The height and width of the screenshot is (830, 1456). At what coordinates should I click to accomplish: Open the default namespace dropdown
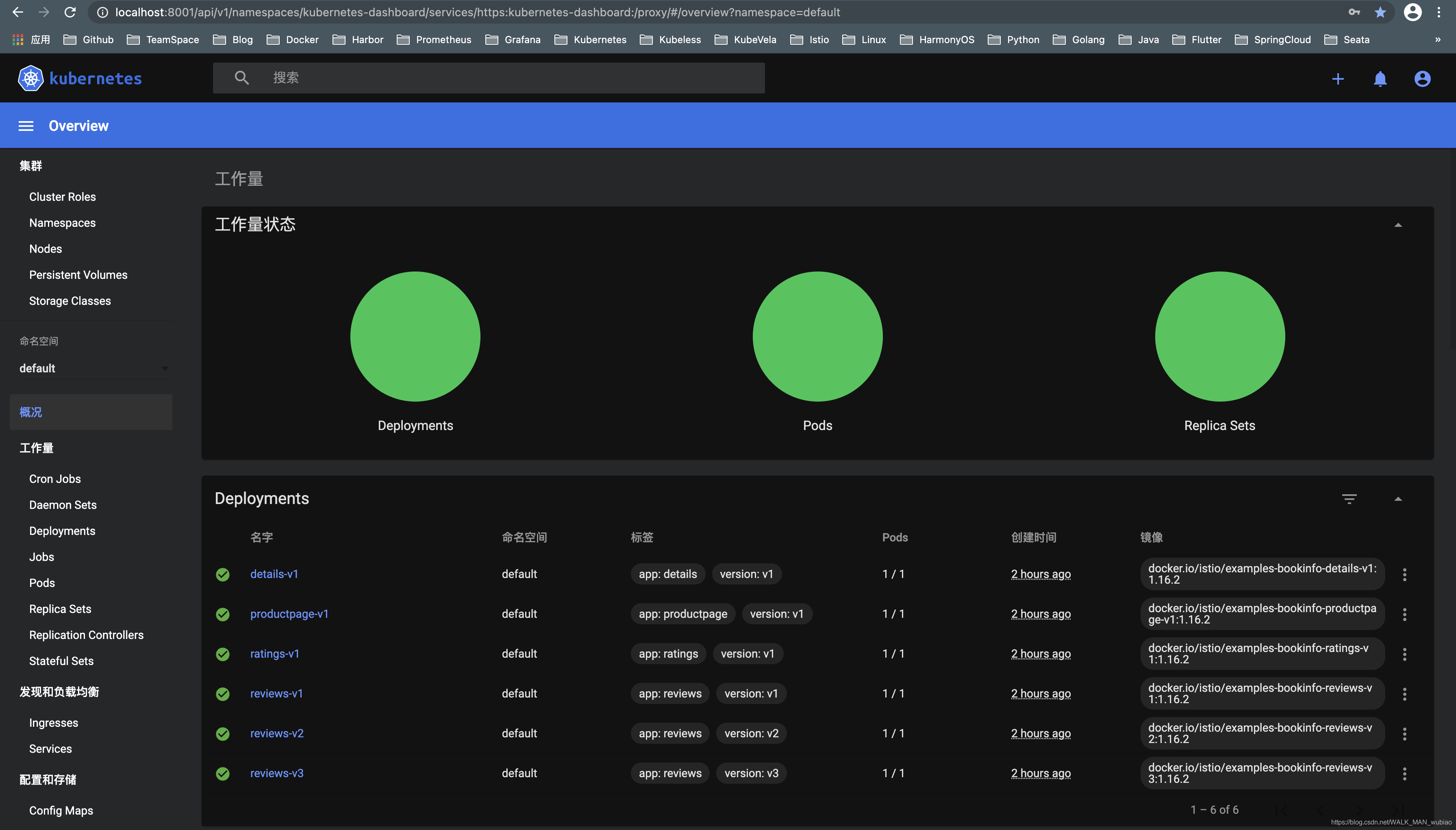[x=95, y=368]
